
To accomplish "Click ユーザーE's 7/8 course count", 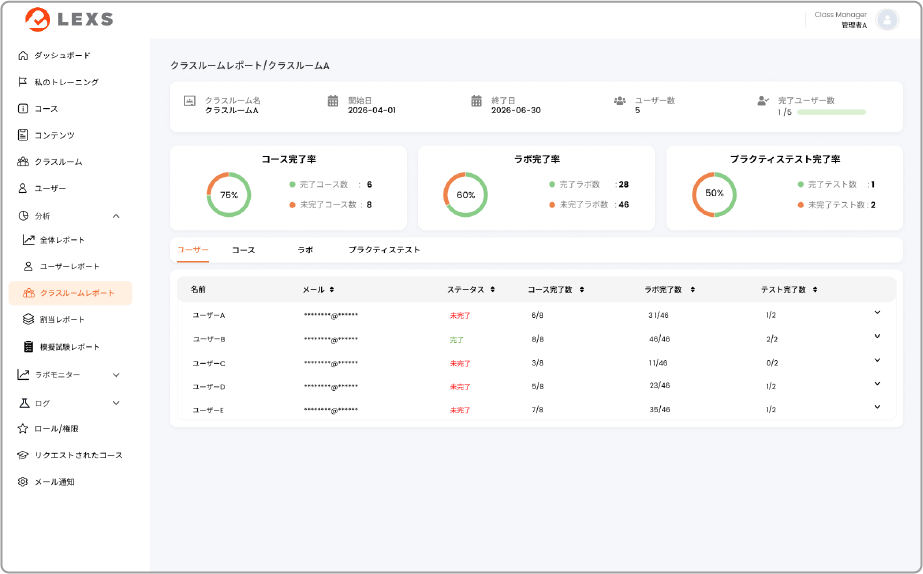I will 537,410.
